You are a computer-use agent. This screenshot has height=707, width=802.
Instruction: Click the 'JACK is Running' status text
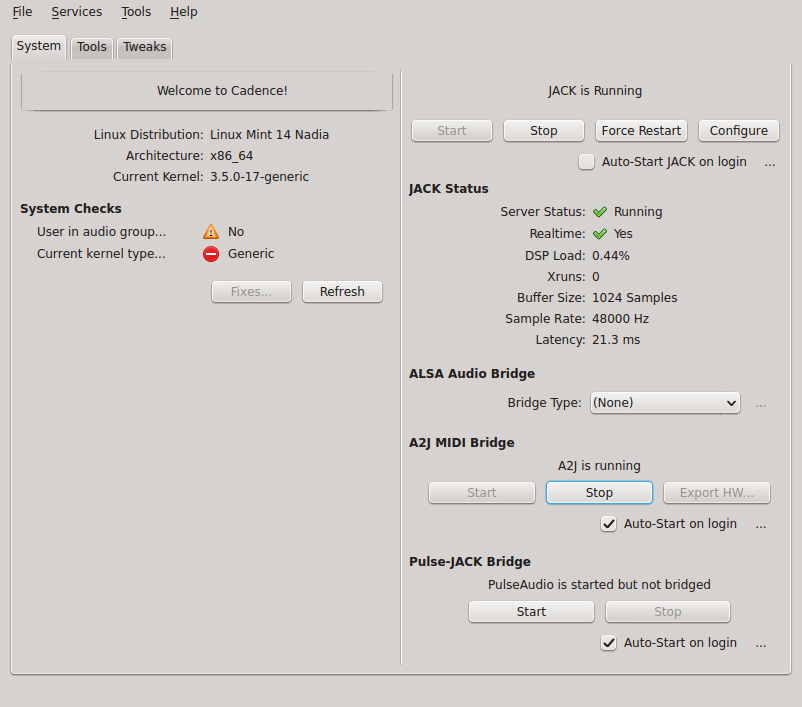[595, 91]
